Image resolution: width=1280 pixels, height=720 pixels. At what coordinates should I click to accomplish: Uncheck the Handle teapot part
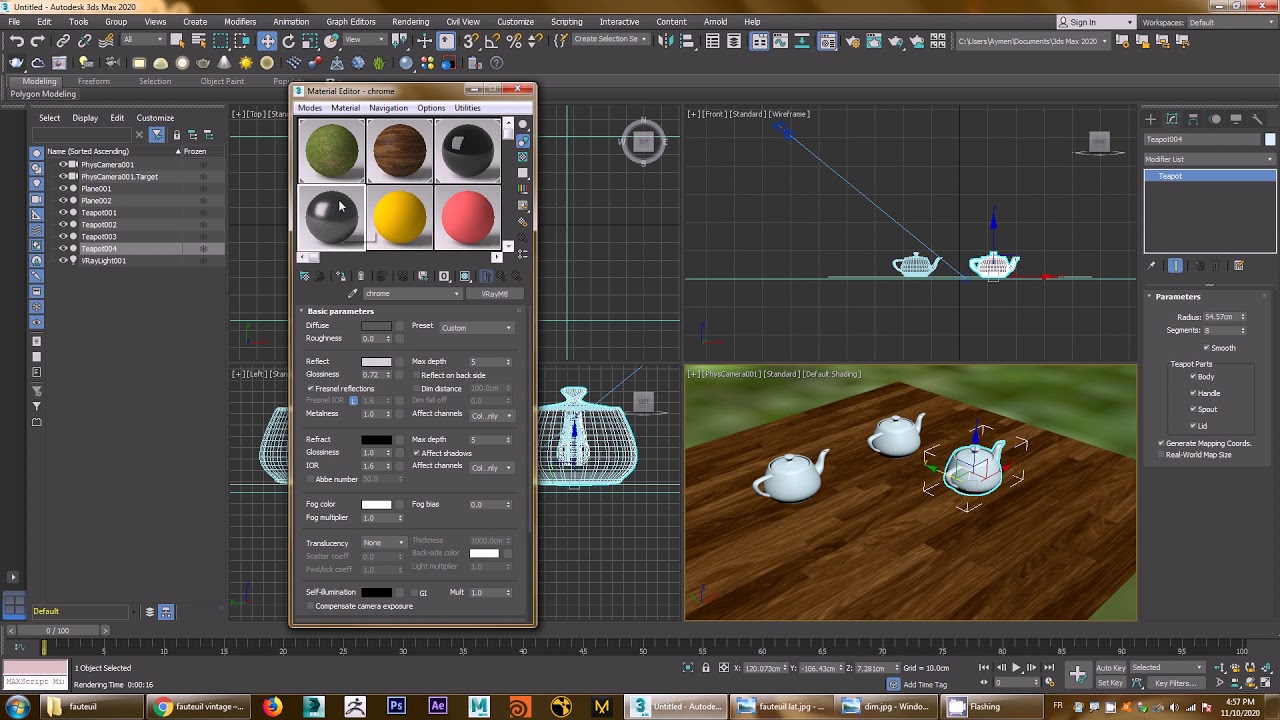pos(1194,393)
